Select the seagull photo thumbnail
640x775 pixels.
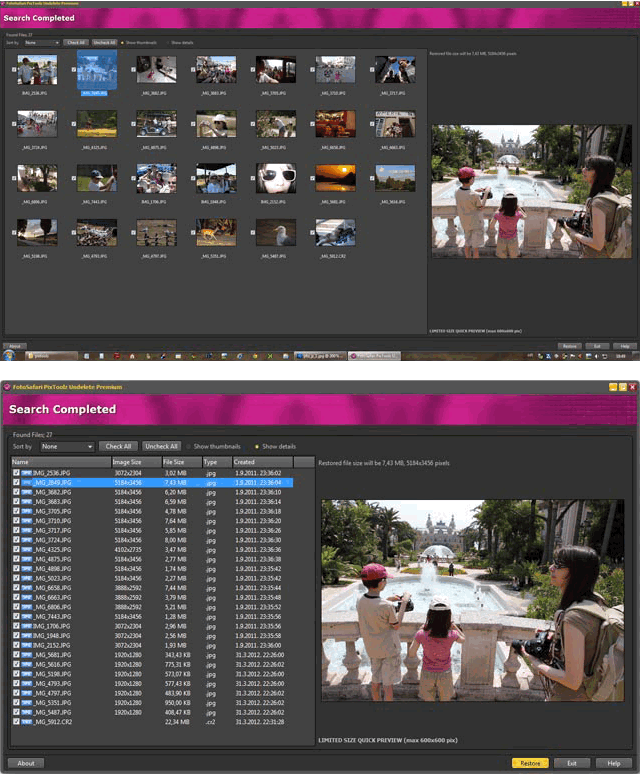tap(276, 233)
